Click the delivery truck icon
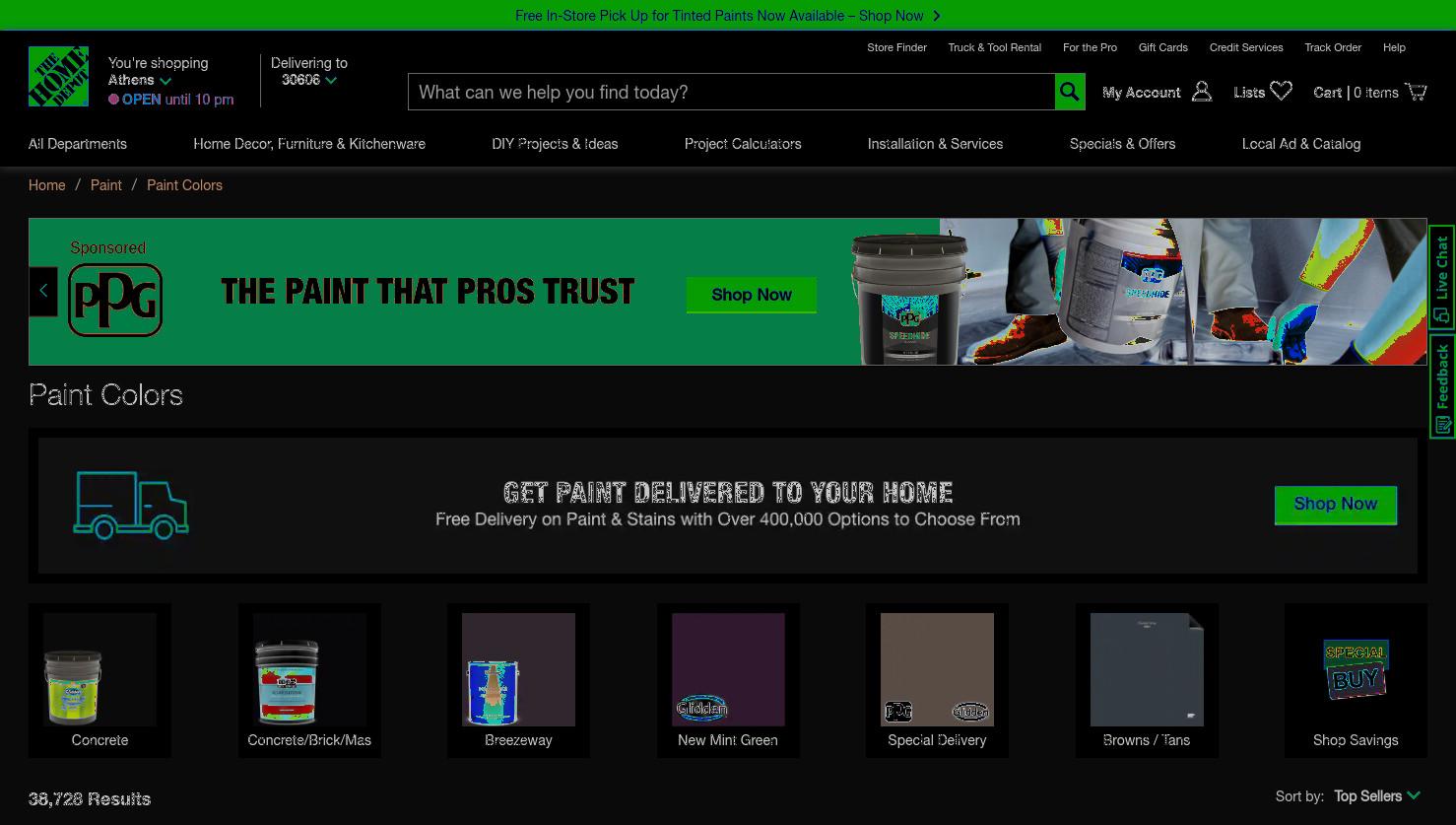The image size is (1456, 825). click(x=130, y=505)
